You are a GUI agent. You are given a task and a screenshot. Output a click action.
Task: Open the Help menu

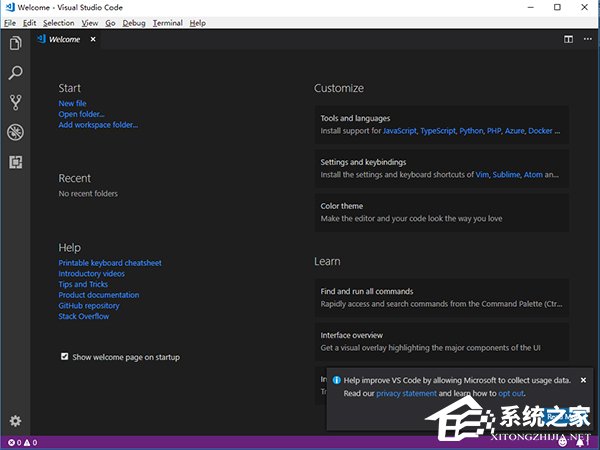pos(197,23)
